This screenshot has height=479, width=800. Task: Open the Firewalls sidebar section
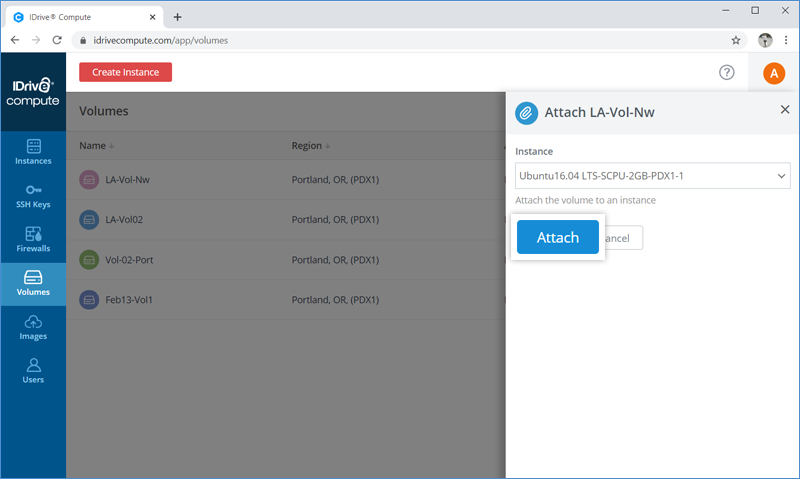tap(33, 240)
